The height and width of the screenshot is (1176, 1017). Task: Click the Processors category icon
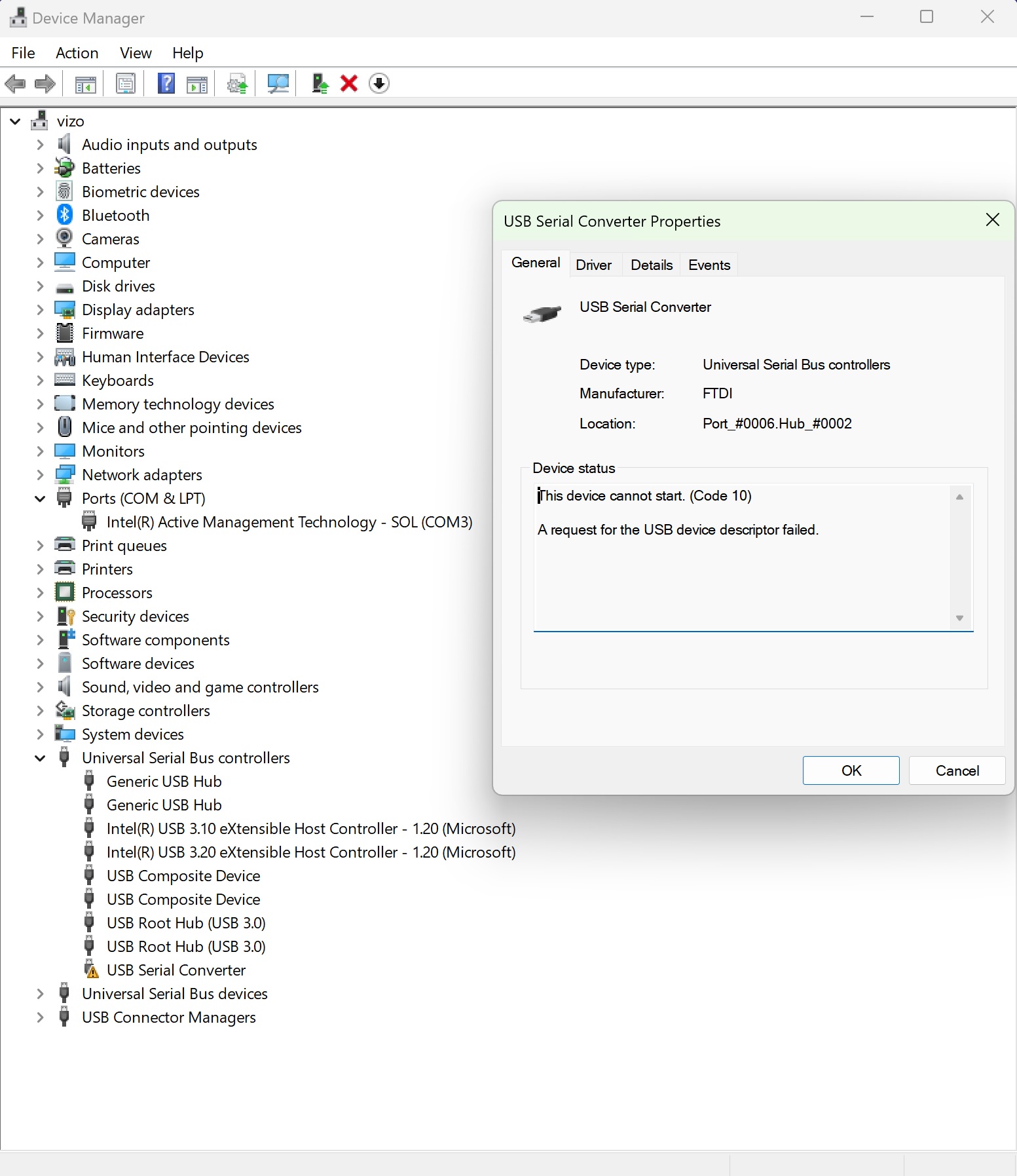(64, 592)
